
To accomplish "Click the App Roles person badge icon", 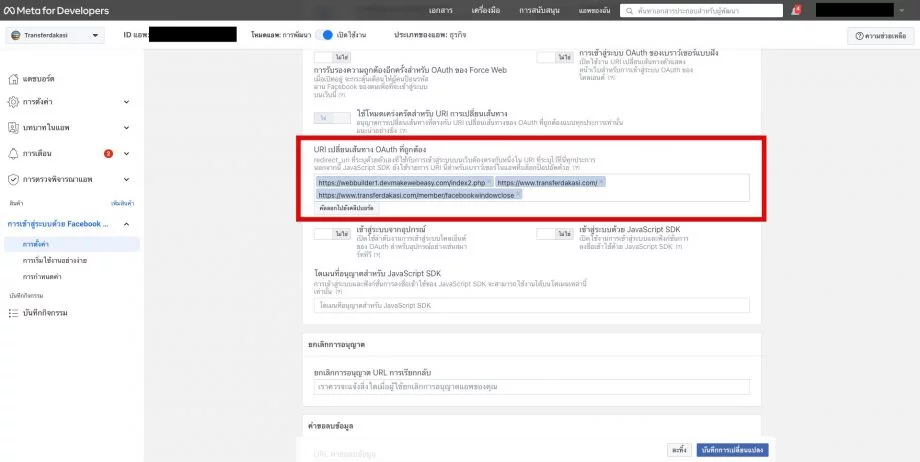I will click(x=13, y=127).
